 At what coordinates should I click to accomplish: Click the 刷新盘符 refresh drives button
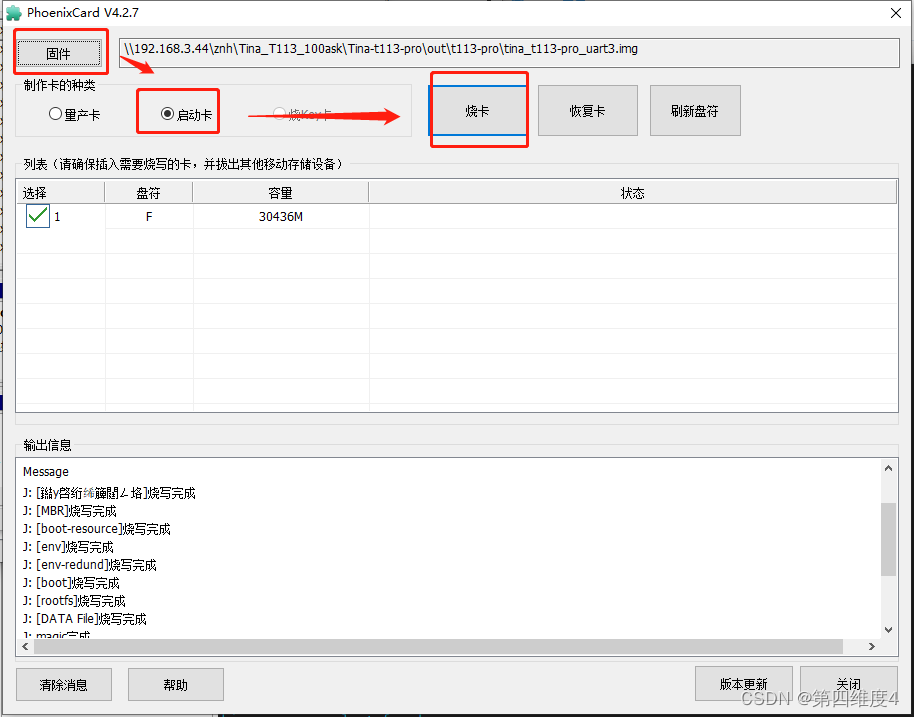(695, 110)
